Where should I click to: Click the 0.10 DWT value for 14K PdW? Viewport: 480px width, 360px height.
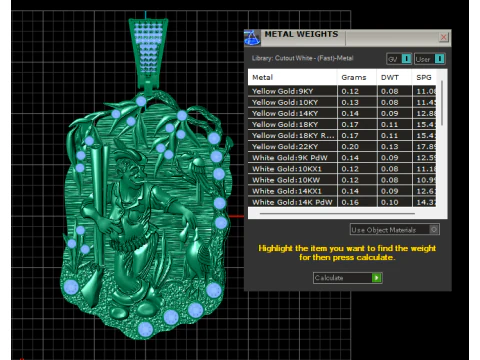pyautogui.click(x=389, y=202)
